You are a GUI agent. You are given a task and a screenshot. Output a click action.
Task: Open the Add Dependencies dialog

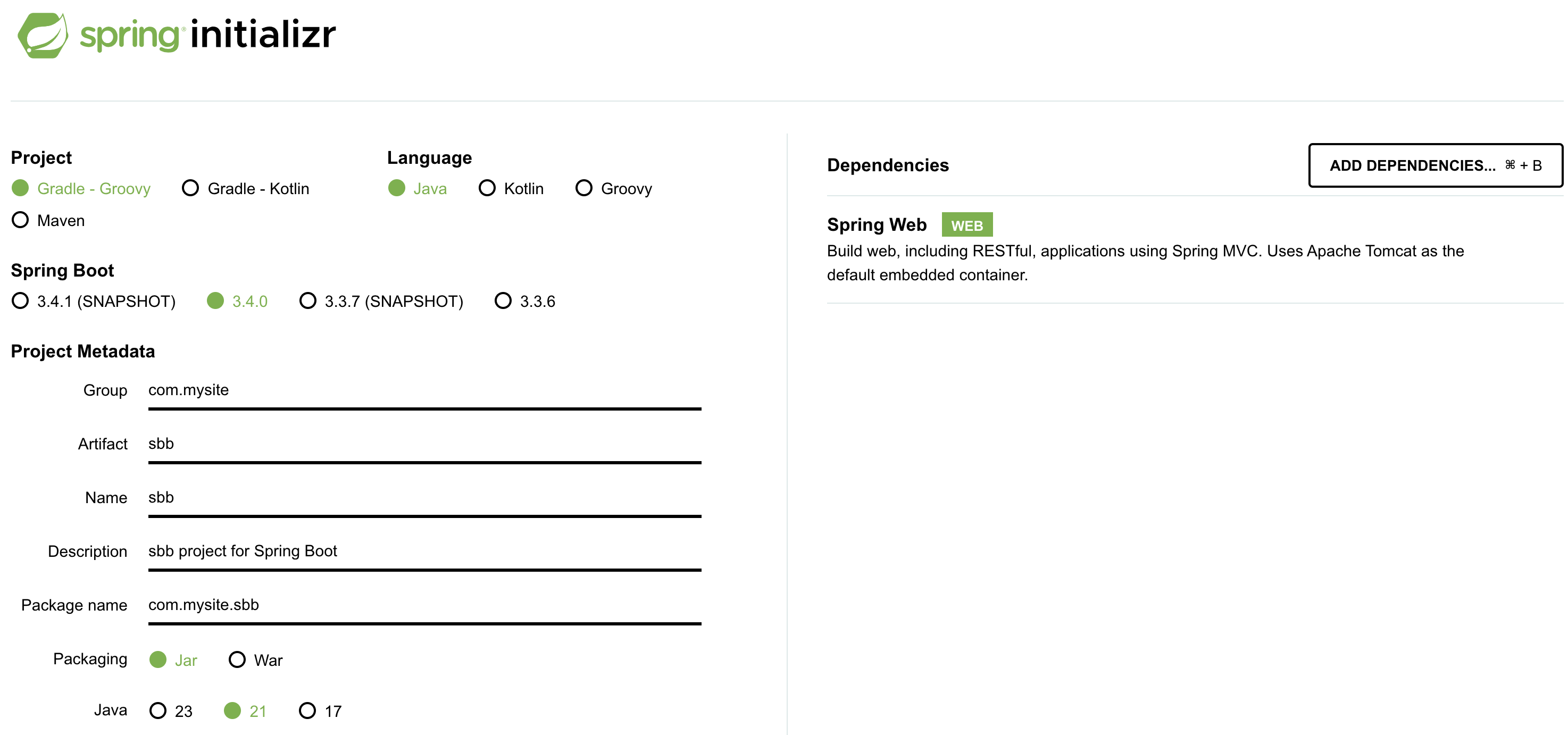tap(1436, 165)
